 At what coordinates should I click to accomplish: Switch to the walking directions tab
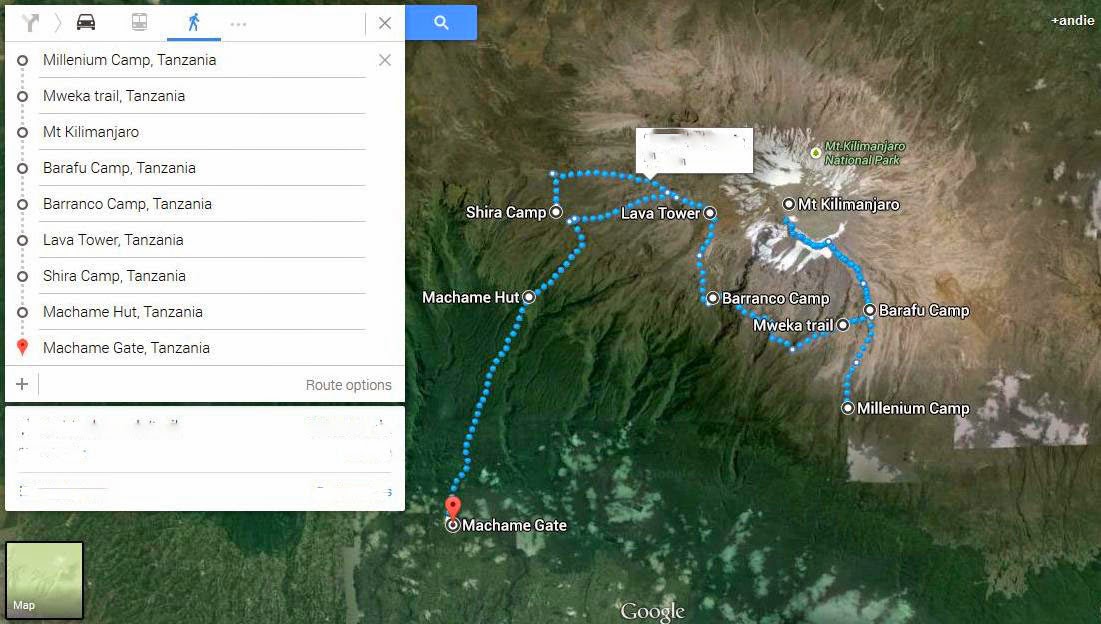click(193, 20)
